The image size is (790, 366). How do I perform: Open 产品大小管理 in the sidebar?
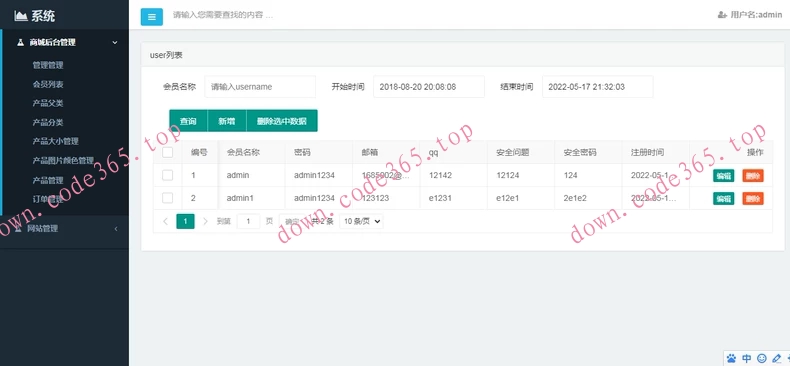(55, 142)
